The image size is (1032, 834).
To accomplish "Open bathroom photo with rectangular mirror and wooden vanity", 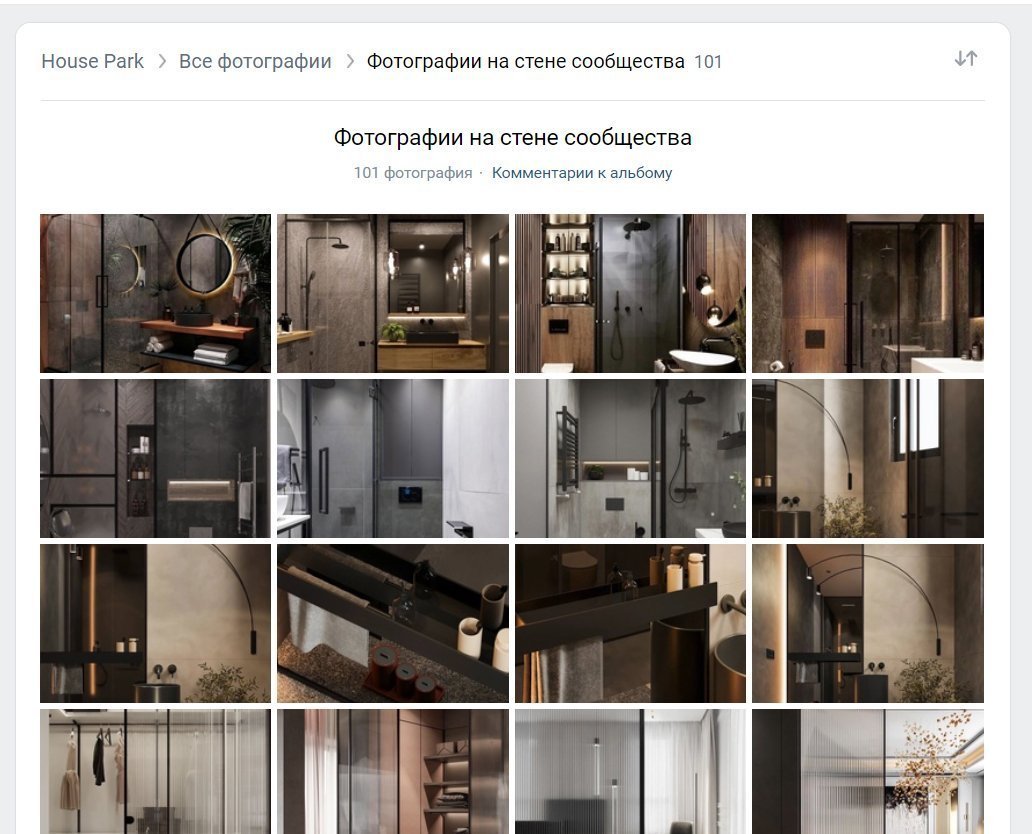I will click(393, 293).
